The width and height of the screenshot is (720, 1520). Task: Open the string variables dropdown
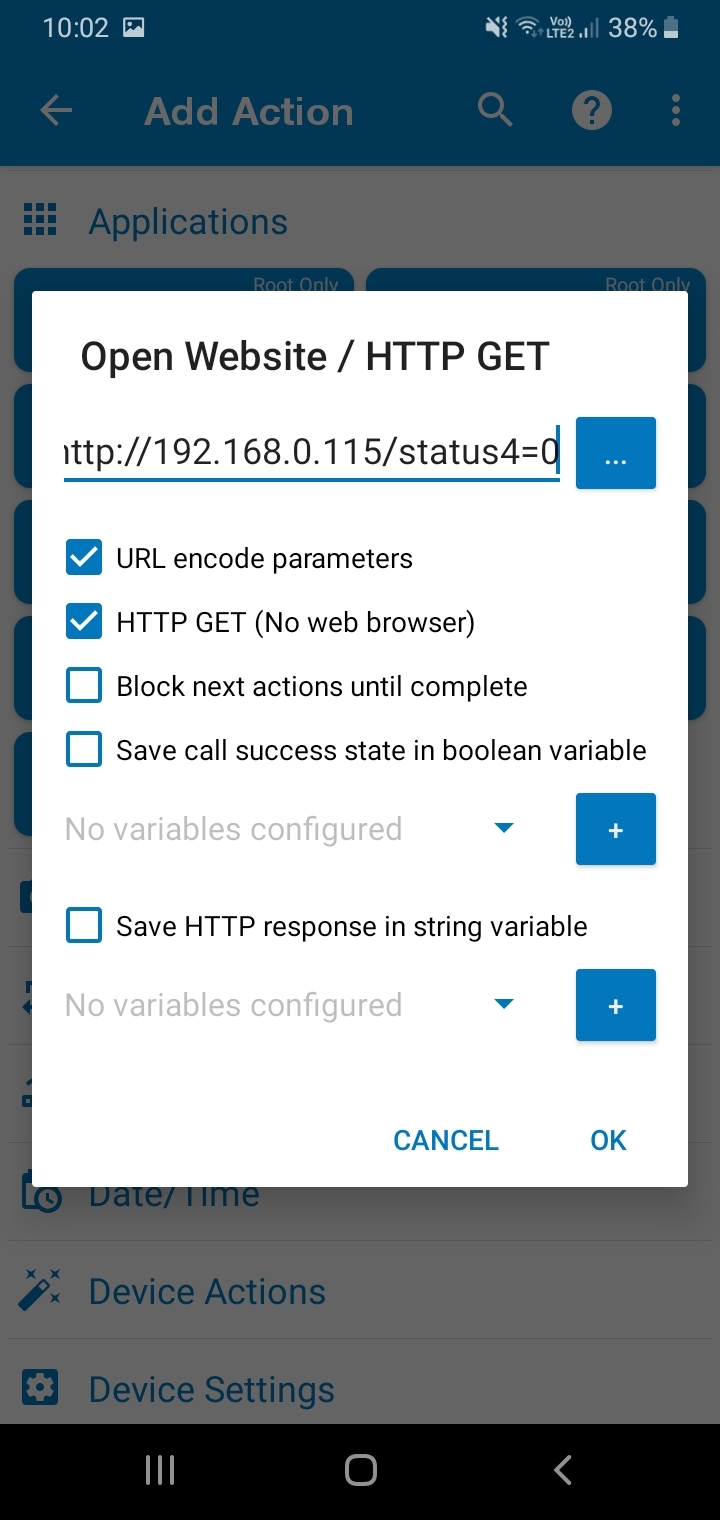click(x=505, y=1005)
